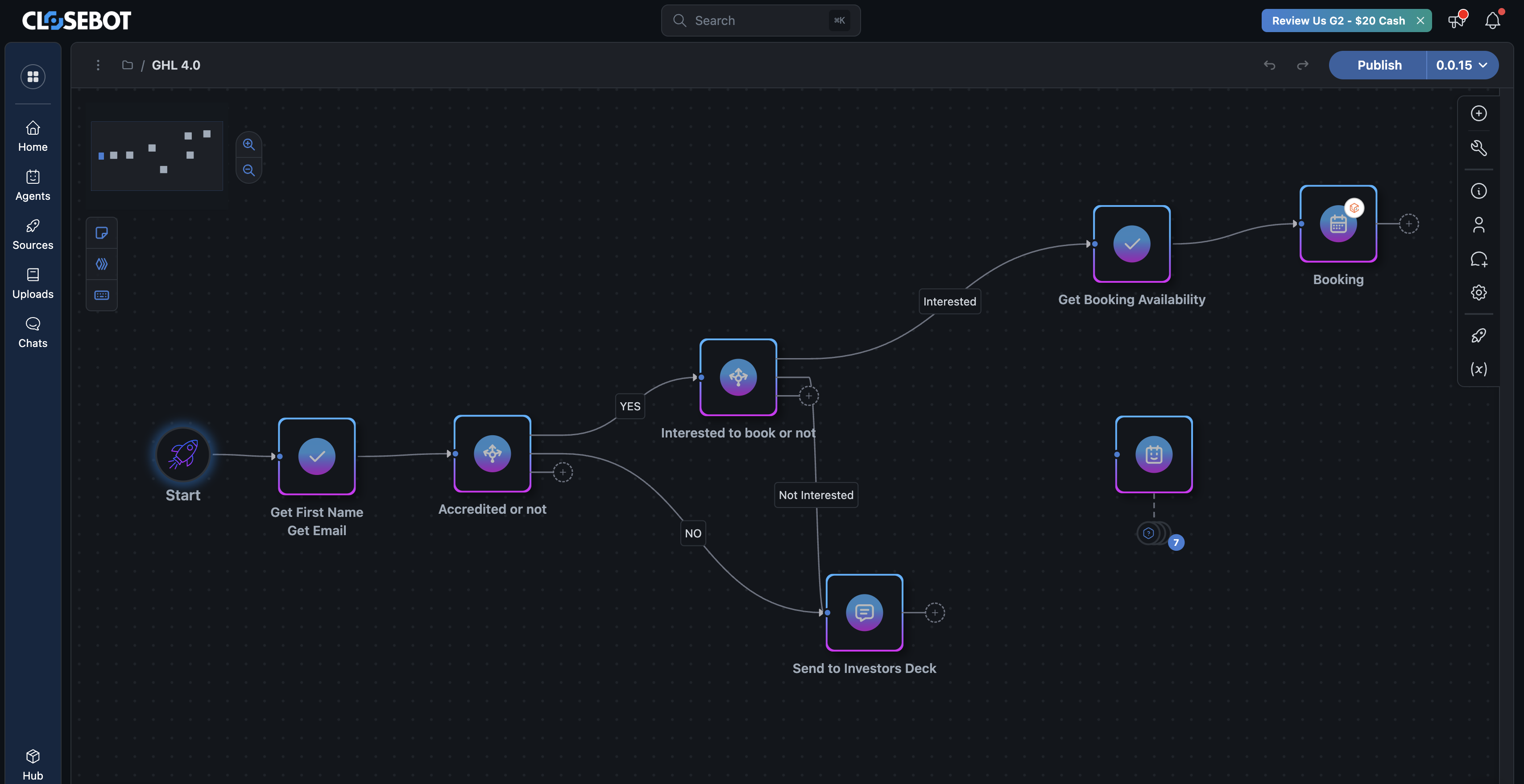This screenshot has height=784, width=1524.
Task: Open the wrench tools icon
Action: point(1478,148)
